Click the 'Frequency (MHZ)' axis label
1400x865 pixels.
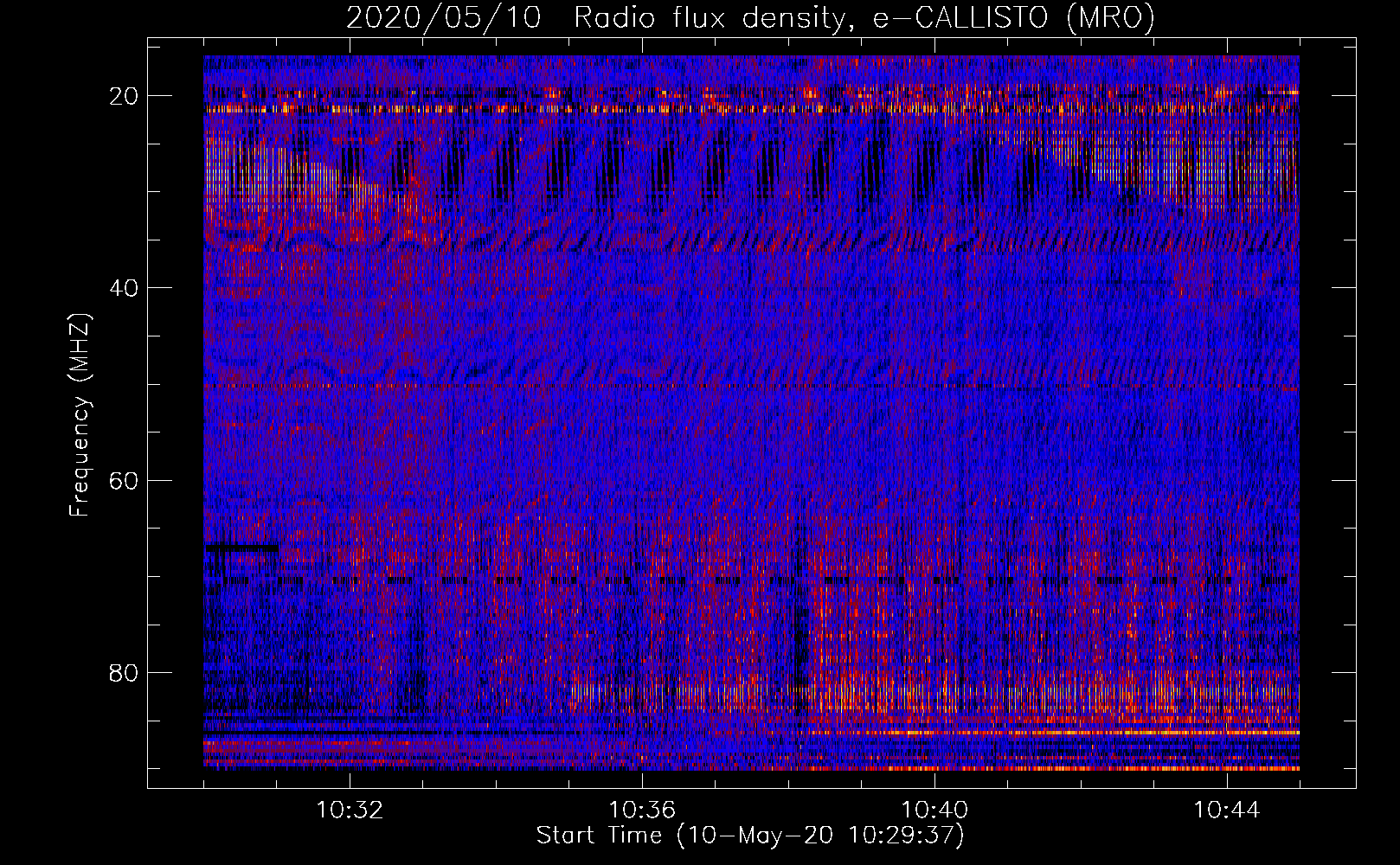(79, 415)
